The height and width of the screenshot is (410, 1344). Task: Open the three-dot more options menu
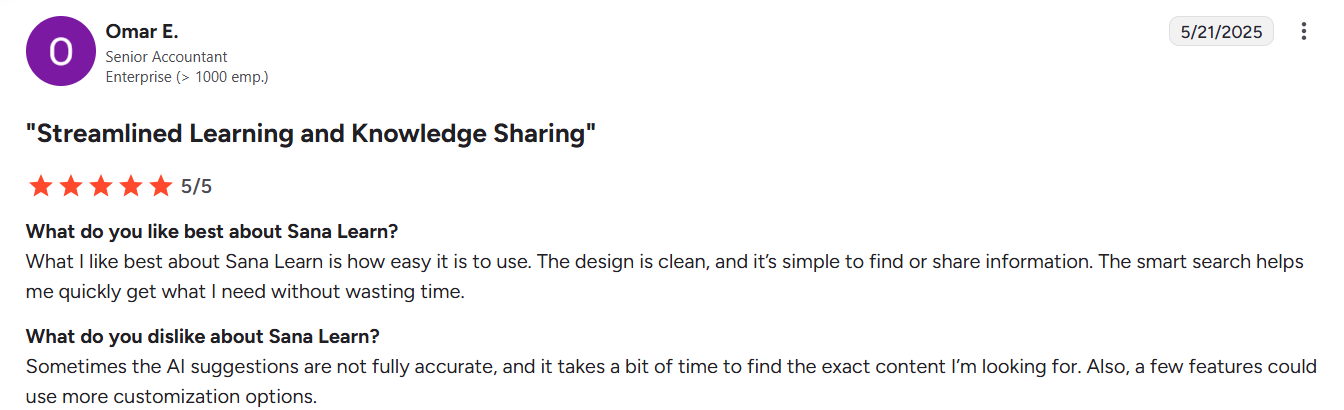click(x=1303, y=32)
